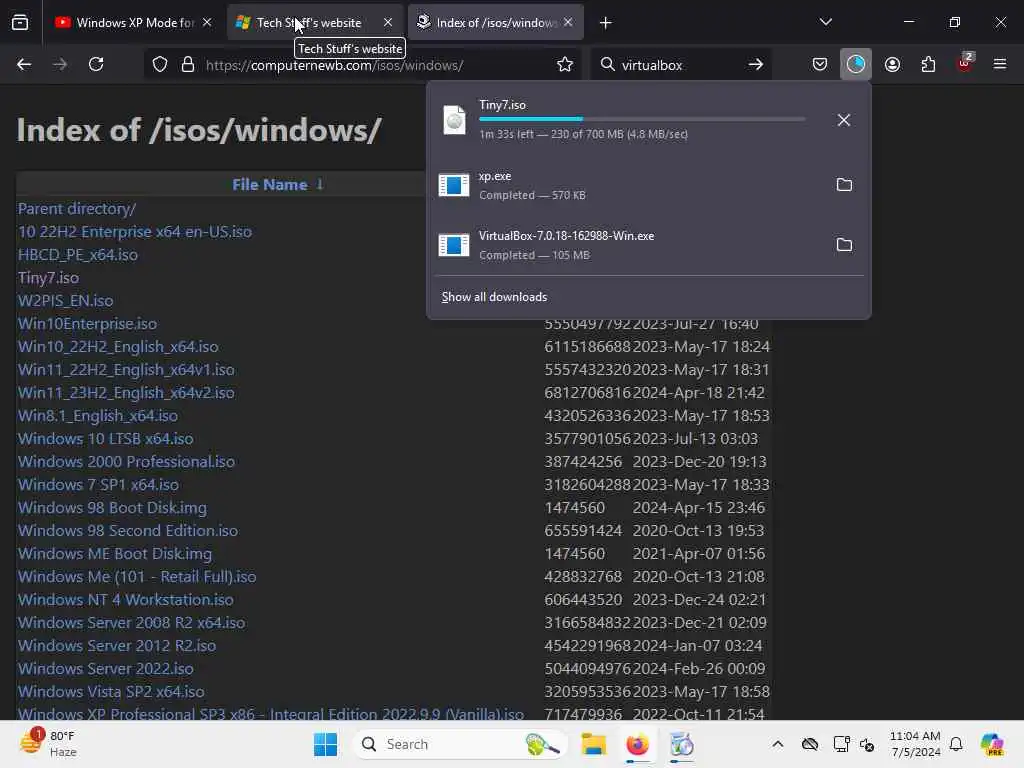The image size is (1024, 768).
Task: Show xp.exe in folder
Action: coord(844,185)
